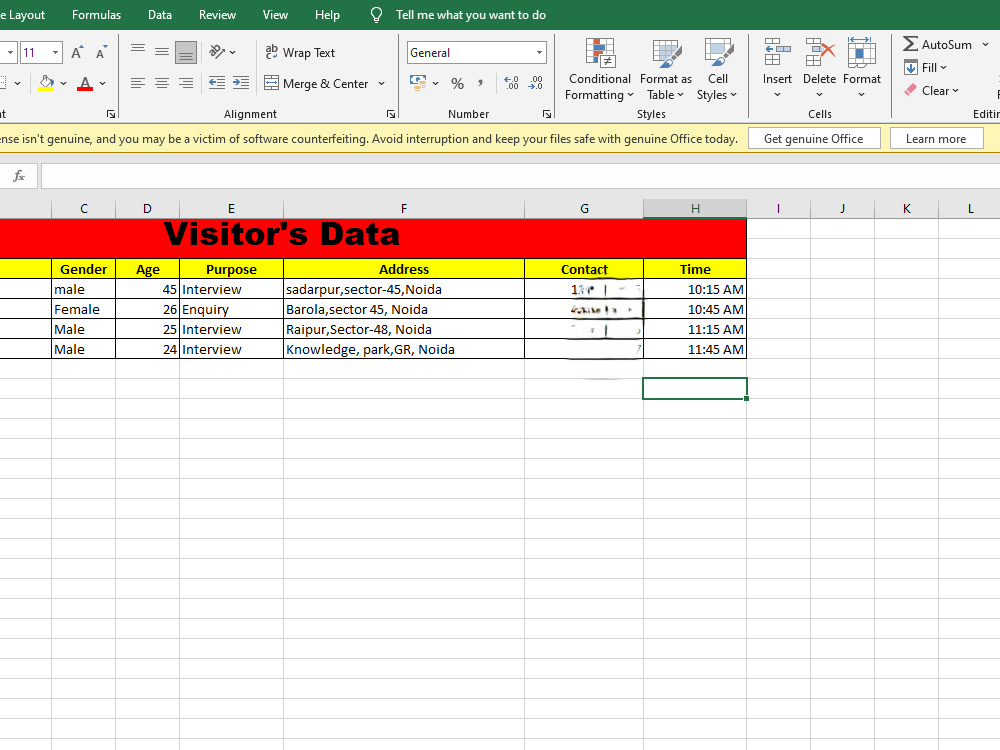Increase decimal places

(x=511, y=83)
